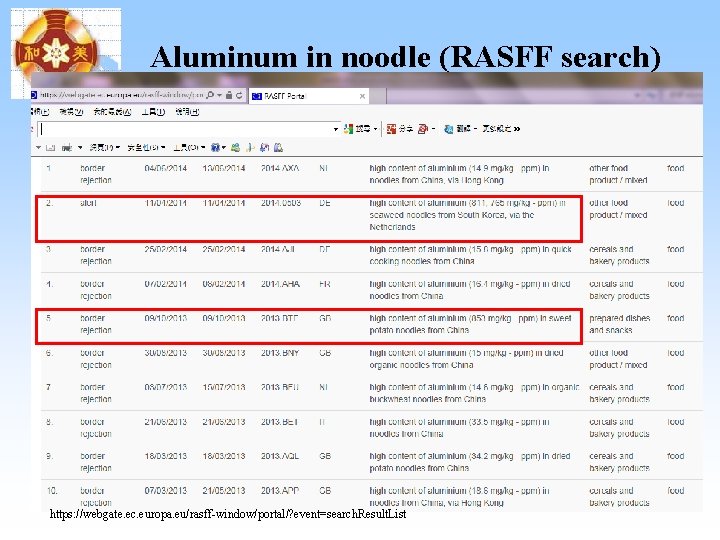Screen dimensions: 720x540
Task: Open a new tab beside RASFF Portal
Action: [377, 96]
